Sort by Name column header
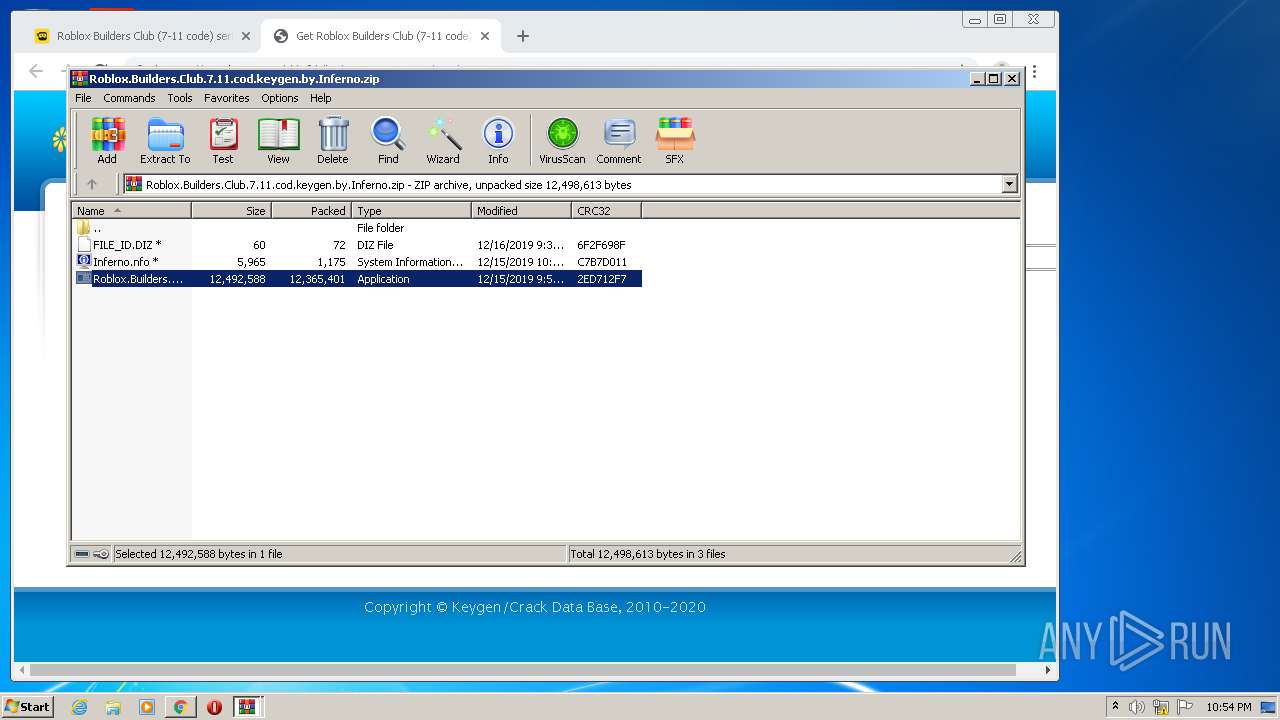Screen dimensions: 1280x720 click(131, 210)
